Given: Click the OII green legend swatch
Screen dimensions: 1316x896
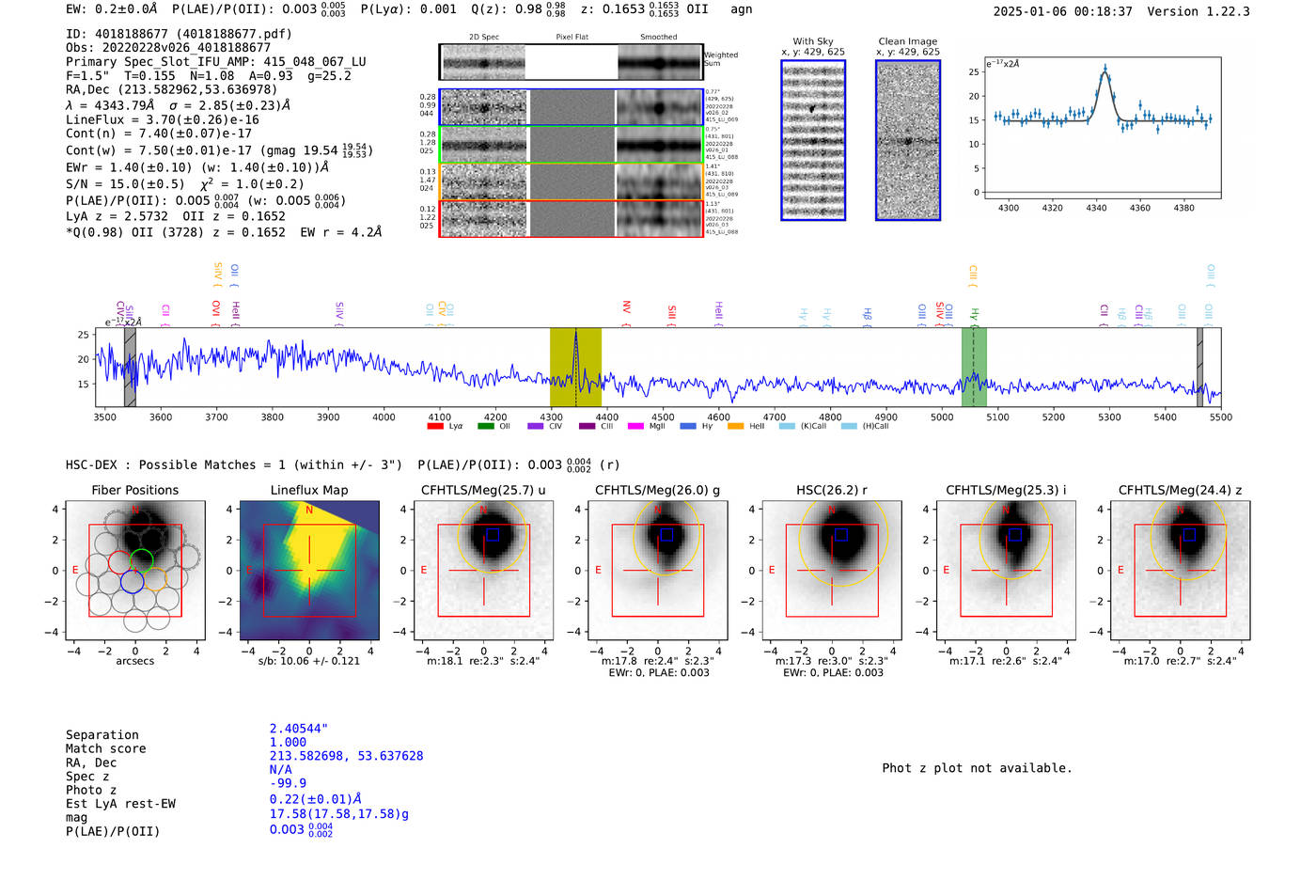Looking at the screenshot, I should (x=486, y=427).
